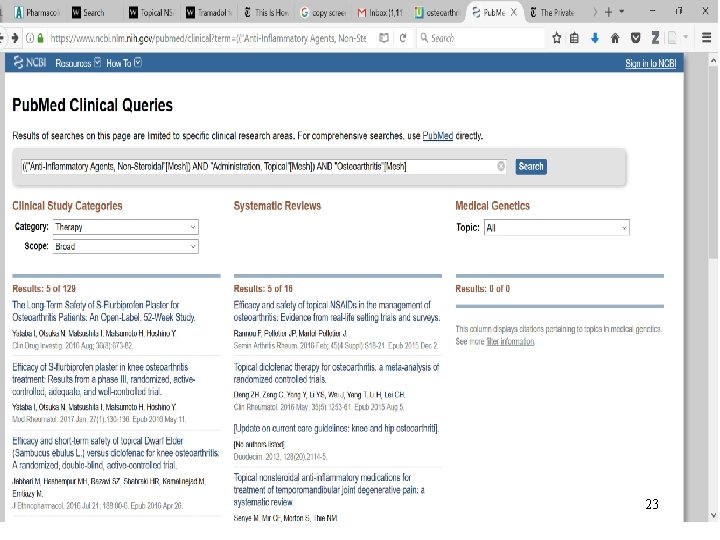Switch to the Pharmacol tab
Viewport: 720px width, 540px height.
click(37, 12)
